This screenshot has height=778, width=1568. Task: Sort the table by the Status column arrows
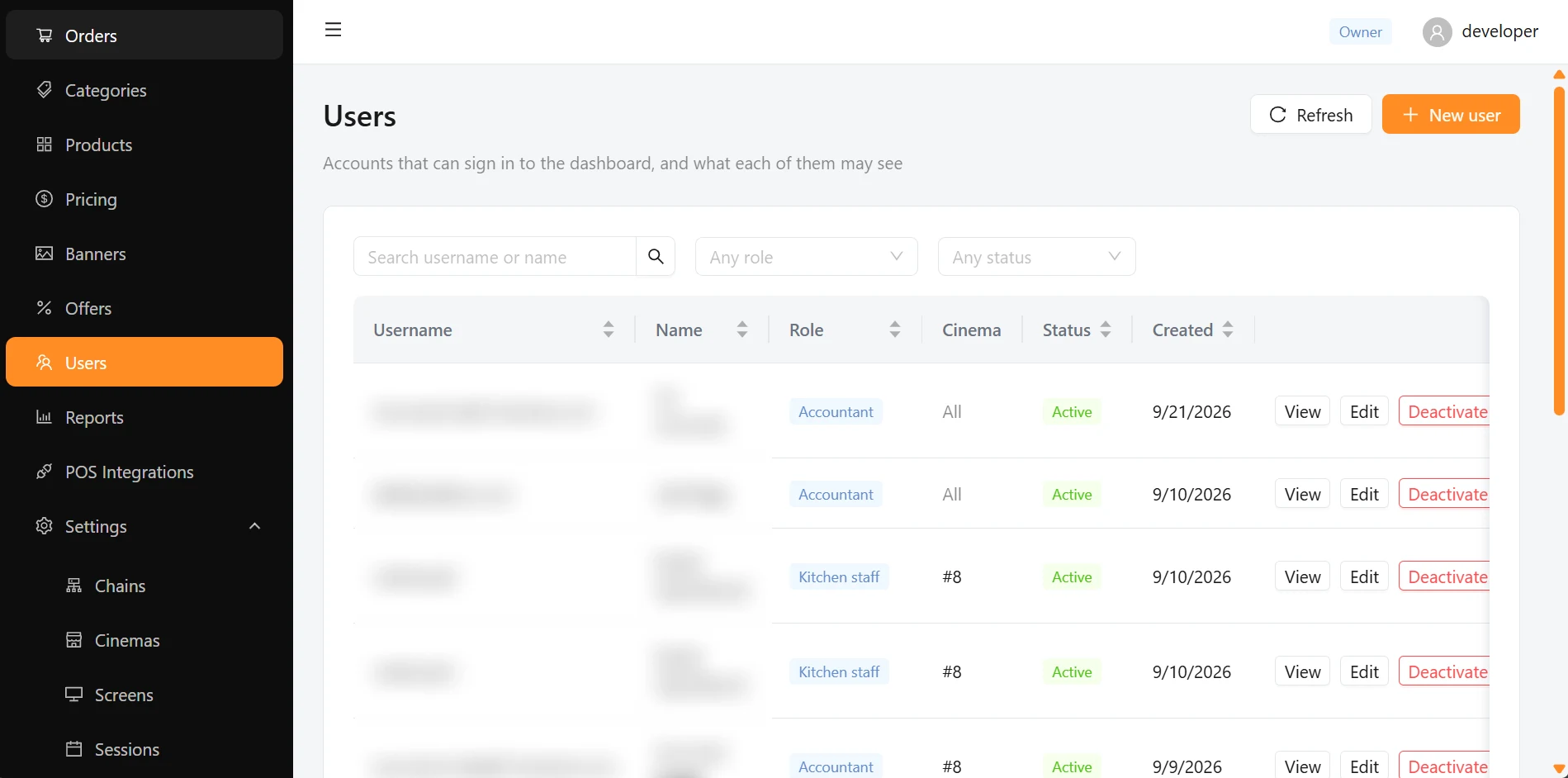(x=1106, y=330)
